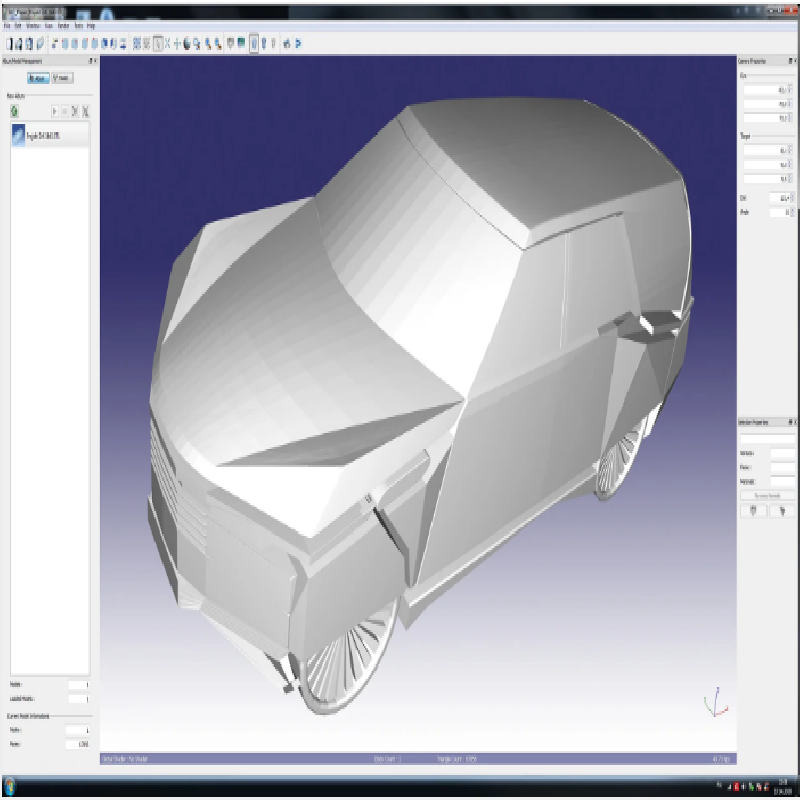Toggle the Model view button

tap(62, 78)
